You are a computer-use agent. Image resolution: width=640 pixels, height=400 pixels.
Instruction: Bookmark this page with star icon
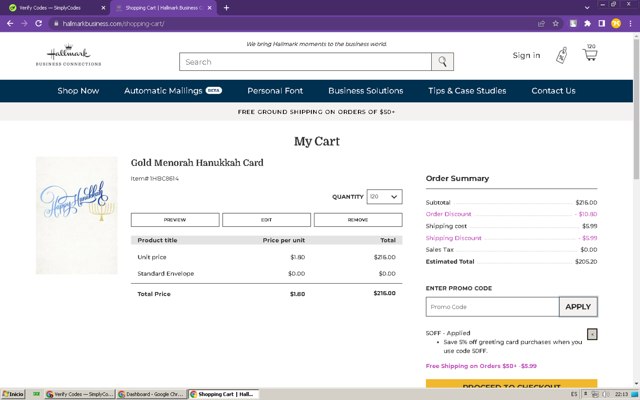(x=556, y=24)
